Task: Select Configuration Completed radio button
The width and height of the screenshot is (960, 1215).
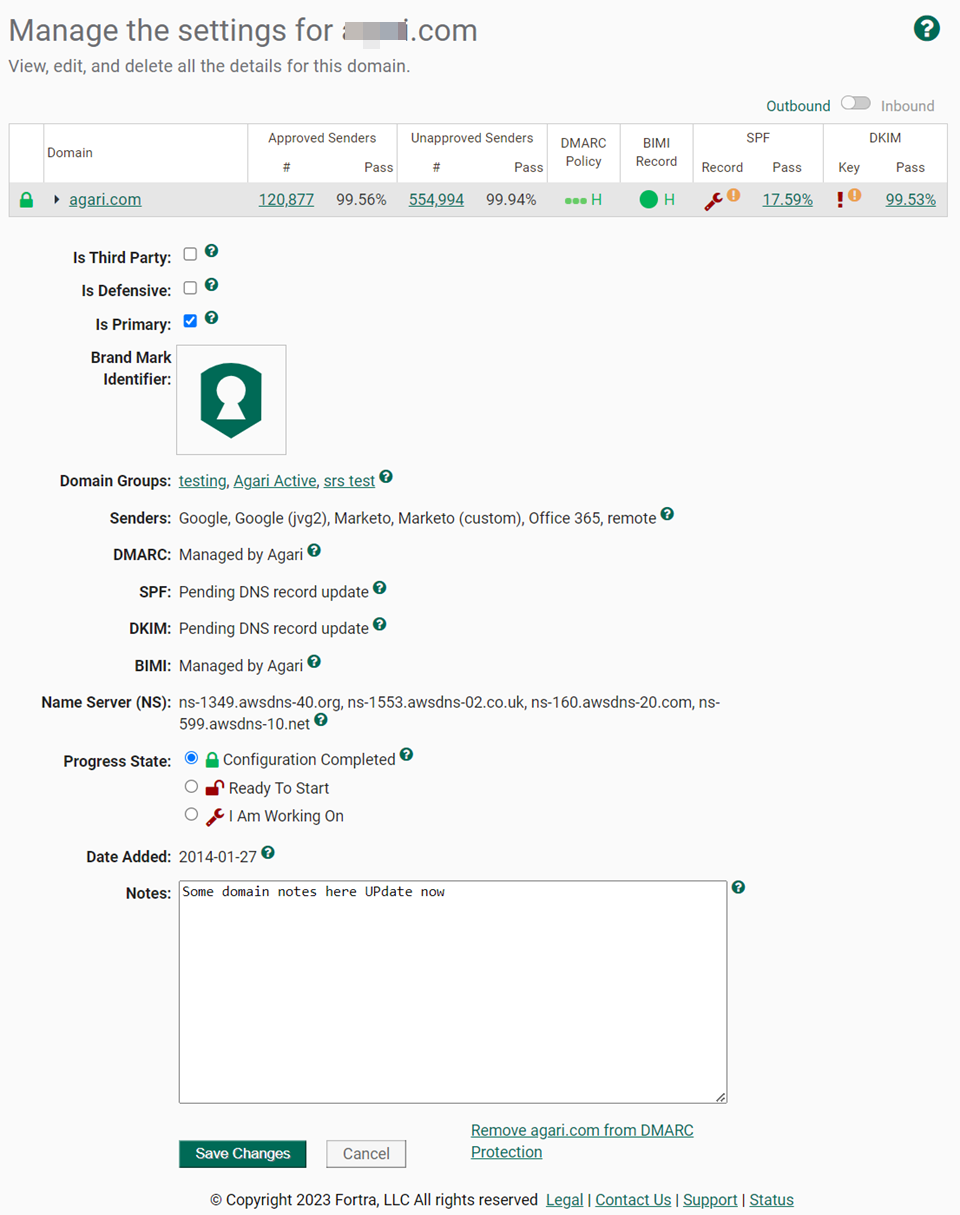Action: tap(191, 759)
